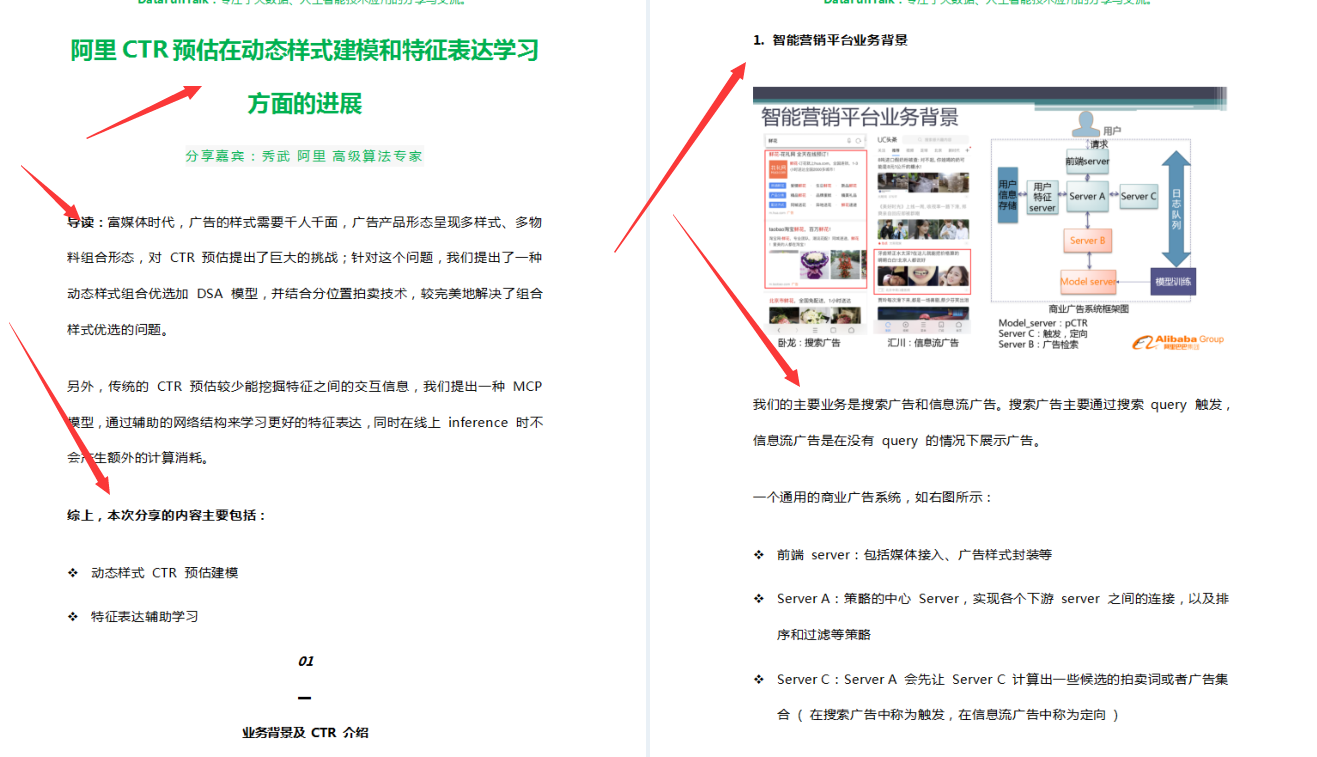Click the line 一个通用的商业广告系统，如右图所示：
Screen dimensions: 1317x757
[873, 497]
